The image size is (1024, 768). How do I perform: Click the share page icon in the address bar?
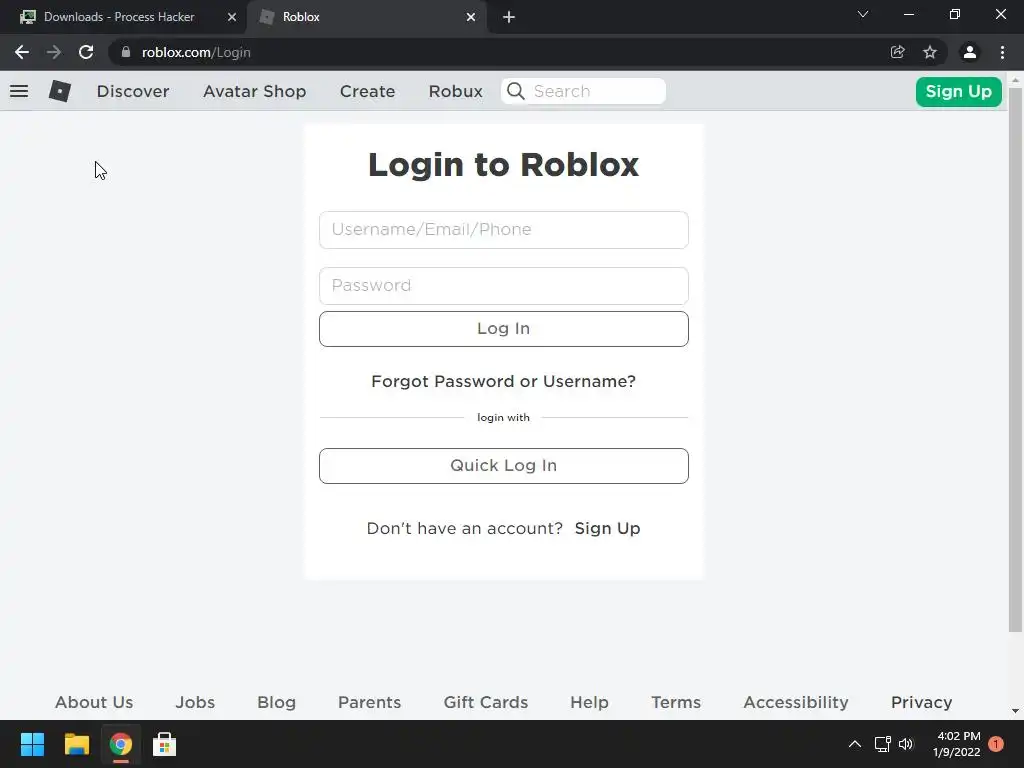(897, 52)
